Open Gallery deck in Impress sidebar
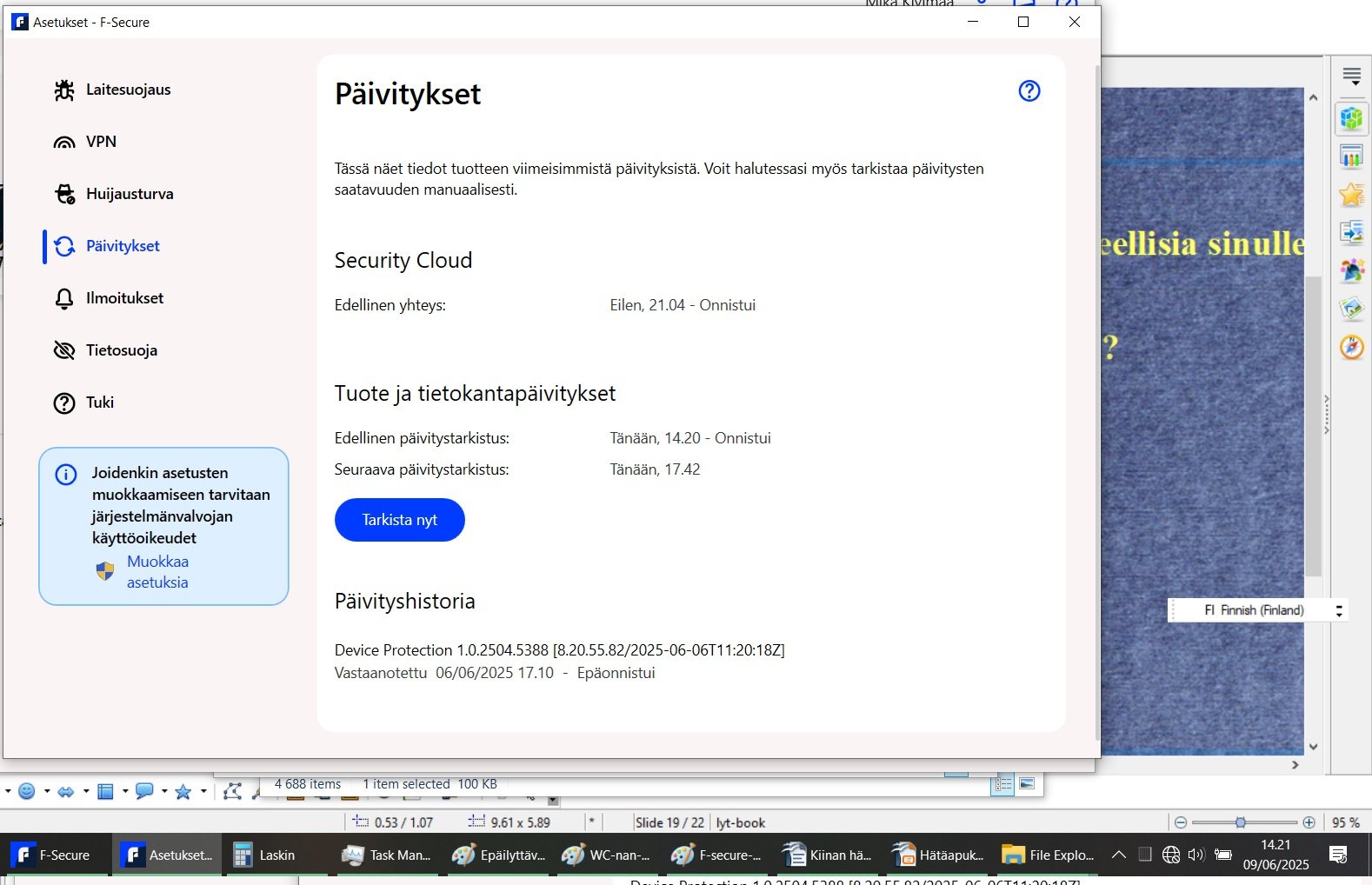This screenshot has height=885, width=1372. click(x=1351, y=309)
